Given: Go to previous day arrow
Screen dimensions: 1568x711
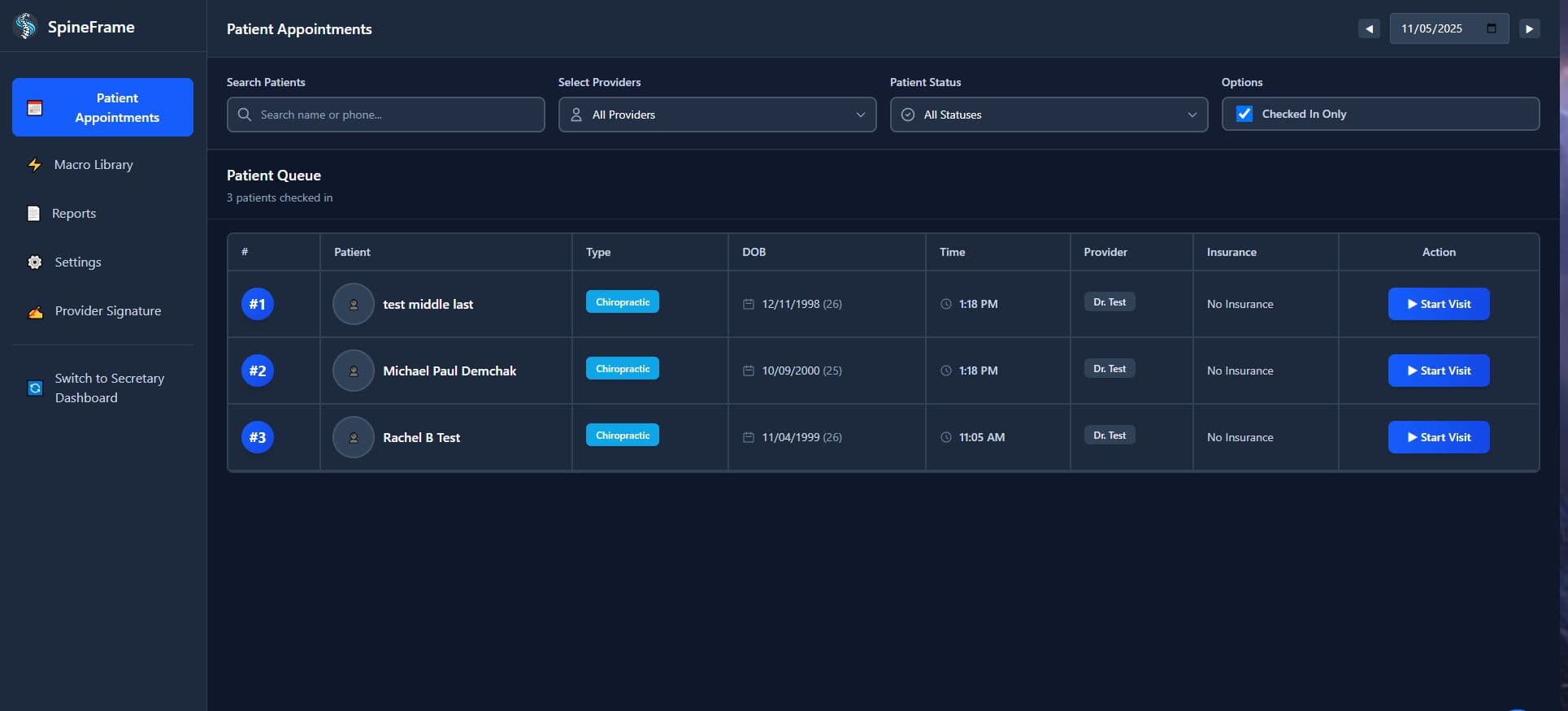Looking at the screenshot, I should pyautogui.click(x=1369, y=28).
